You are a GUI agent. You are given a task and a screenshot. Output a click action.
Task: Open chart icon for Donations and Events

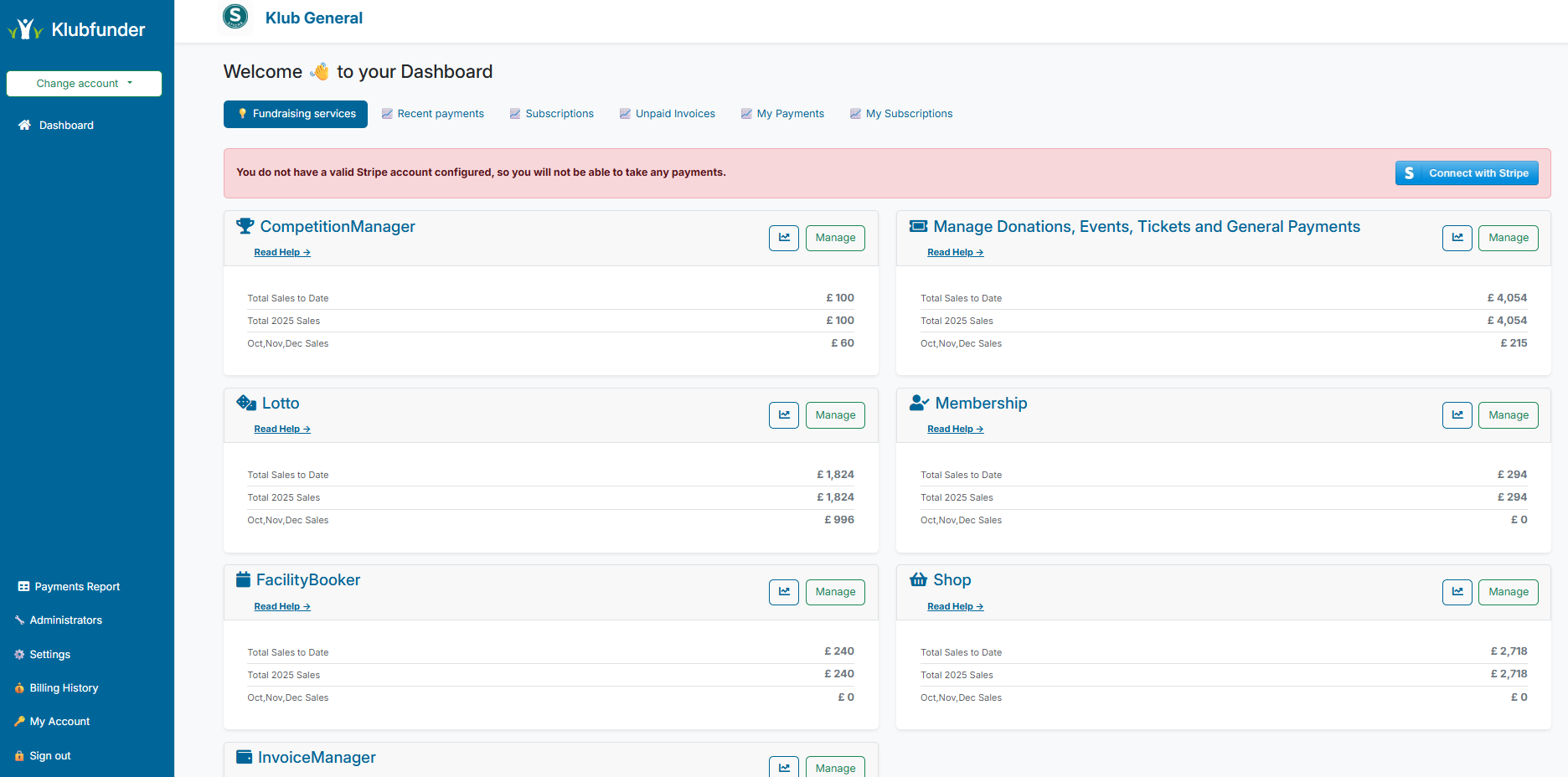coord(1457,238)
